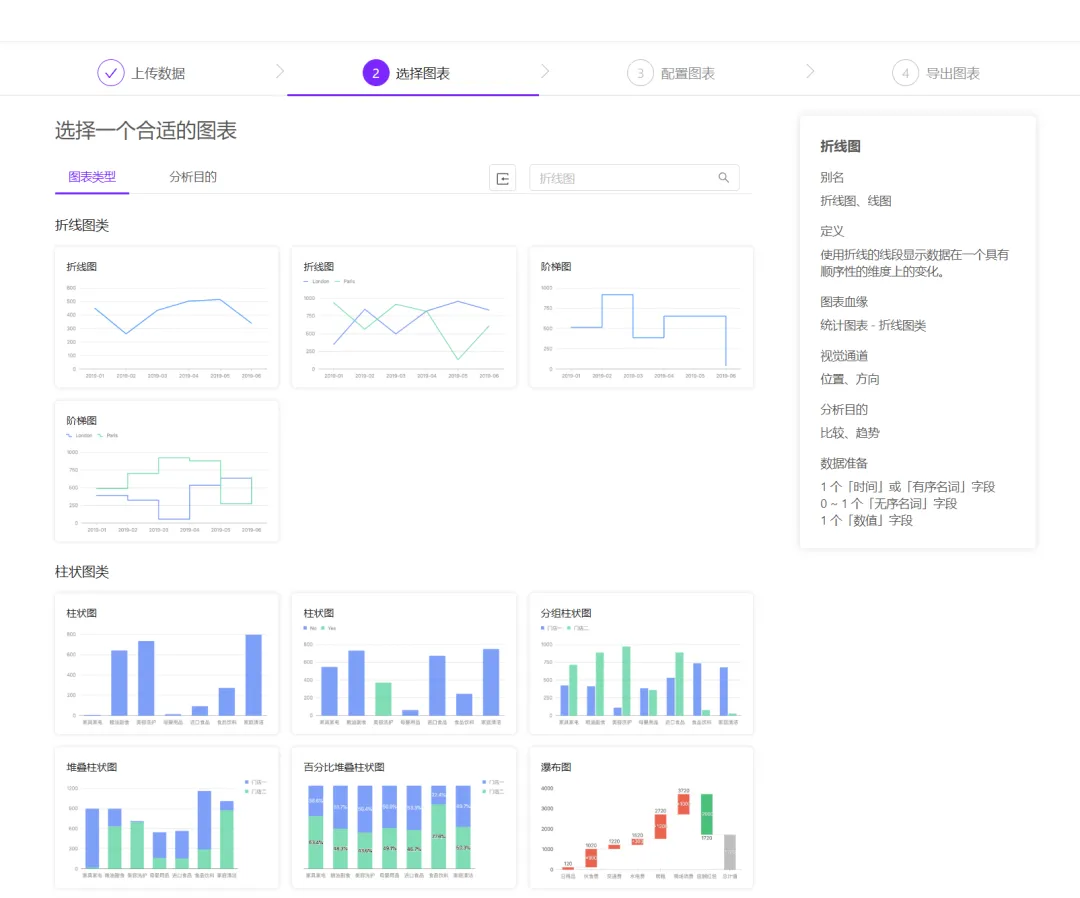The image size is (1080, 898).
Task: Click the 定义 label in info panel
Action: (x=832, y=231)
